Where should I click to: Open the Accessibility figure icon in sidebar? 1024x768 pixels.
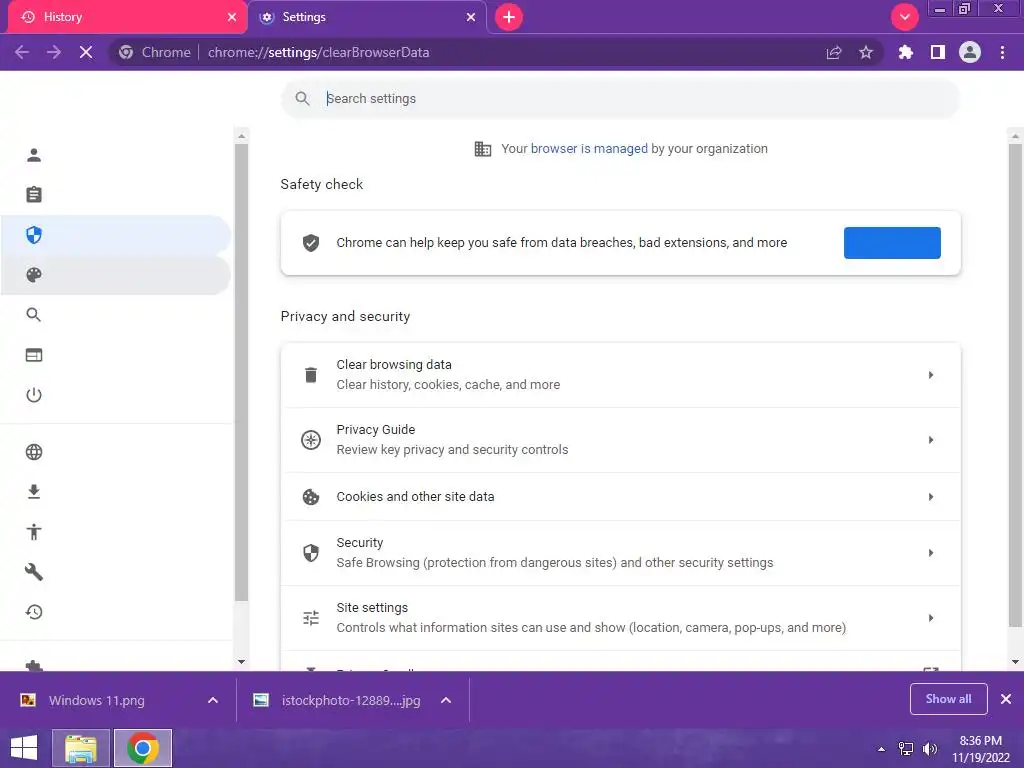[x=34, y=532]
